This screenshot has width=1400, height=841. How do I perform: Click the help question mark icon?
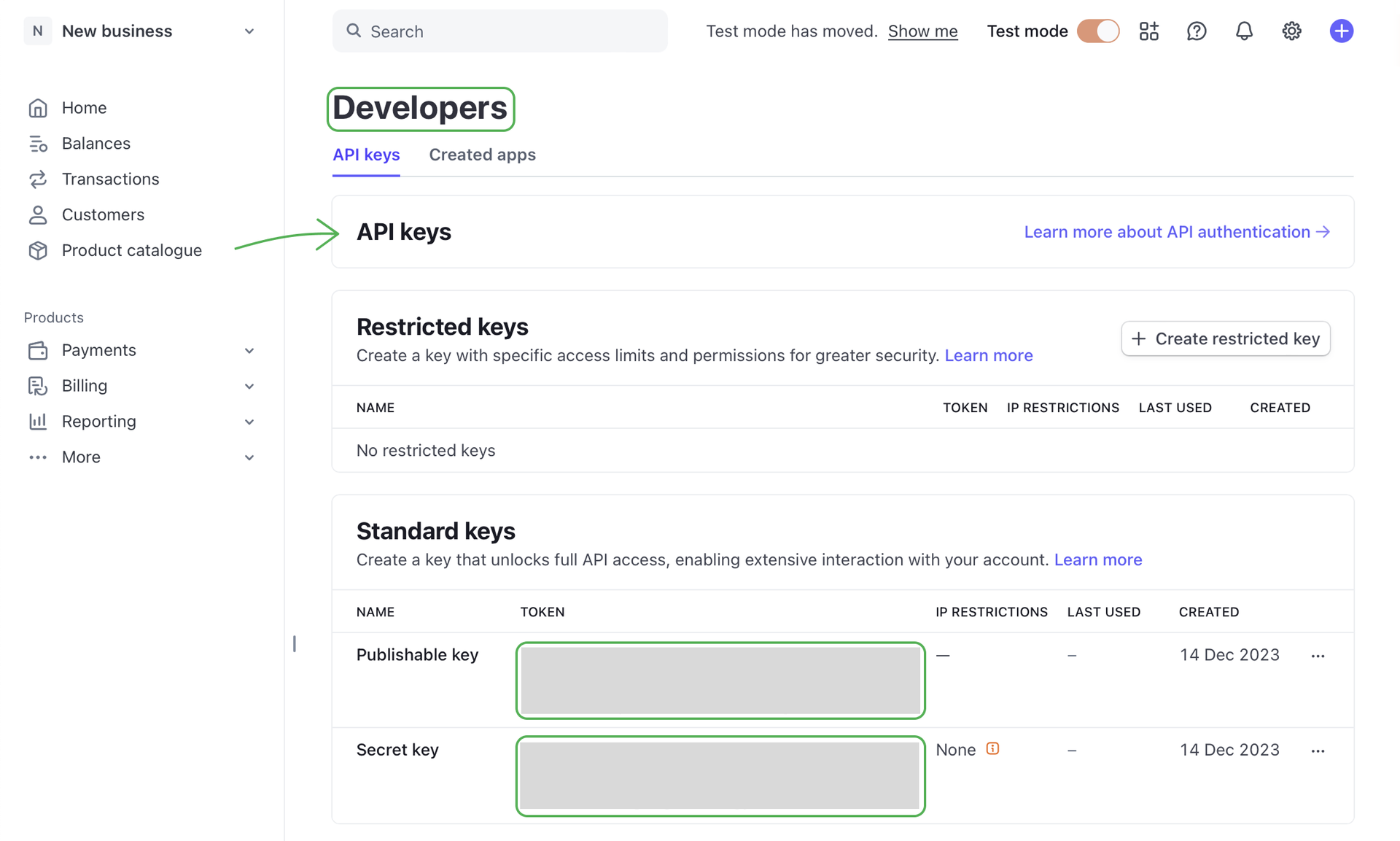tap(1197, 31)
